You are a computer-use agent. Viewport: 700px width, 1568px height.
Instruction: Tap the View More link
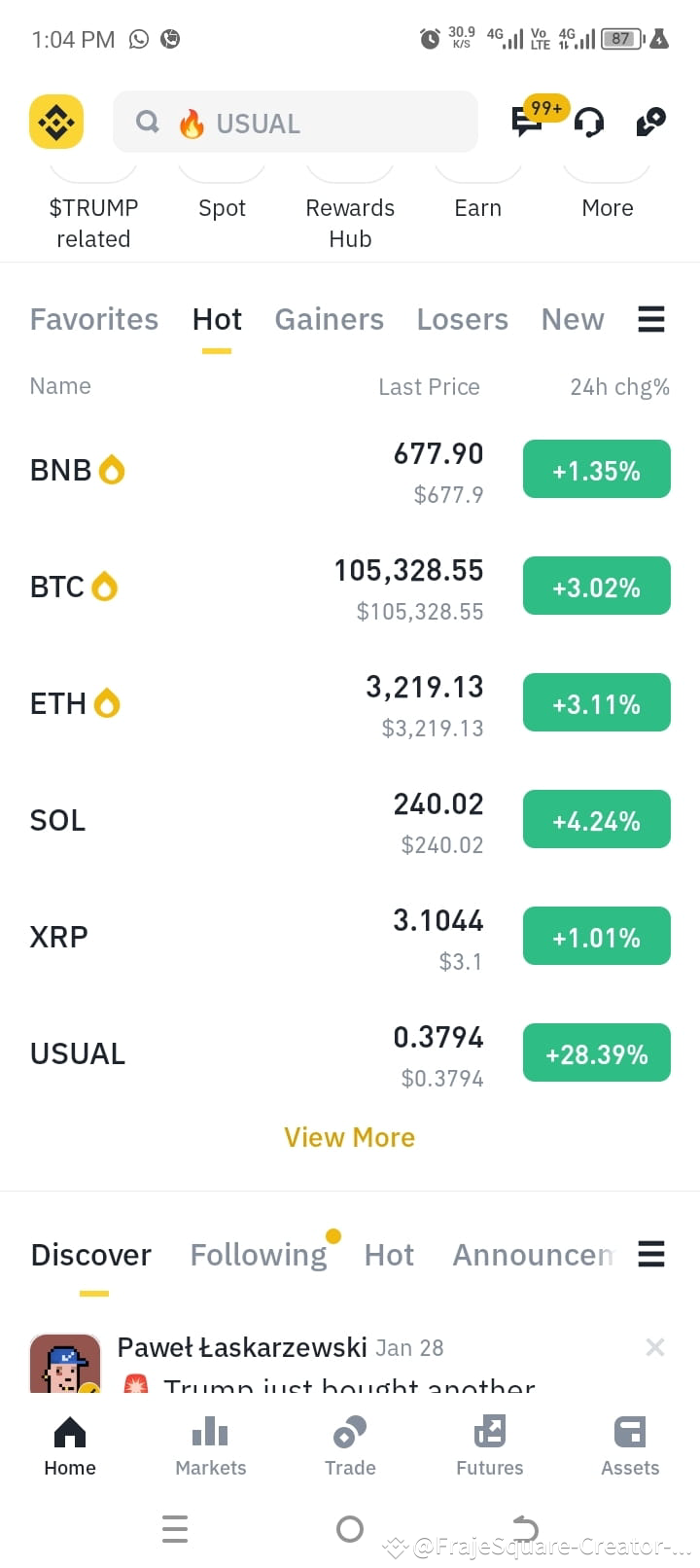click(350, 1137)
